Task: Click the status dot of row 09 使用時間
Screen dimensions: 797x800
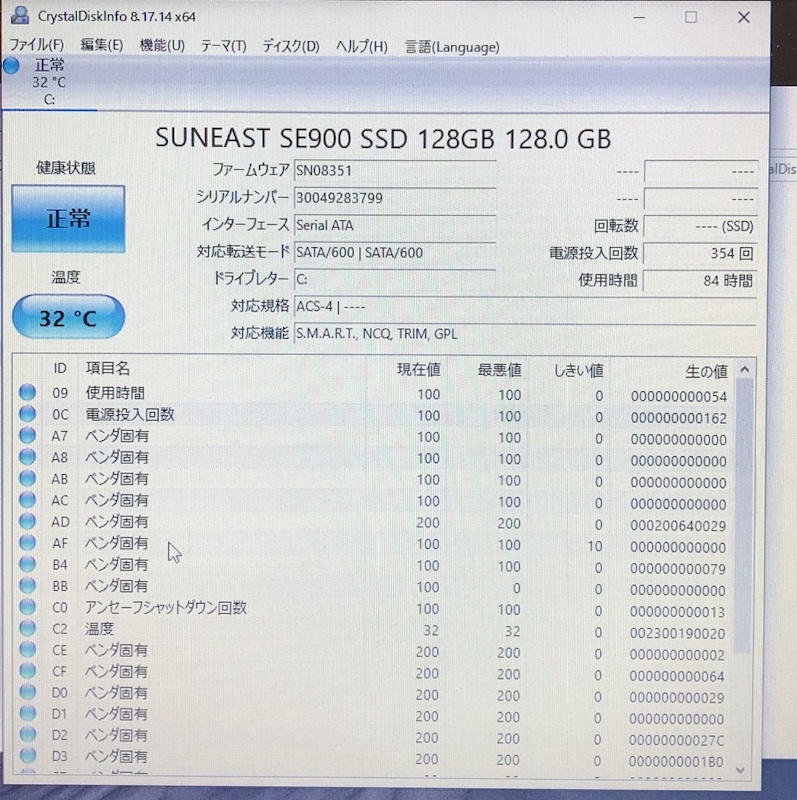Action: point(28,392)
